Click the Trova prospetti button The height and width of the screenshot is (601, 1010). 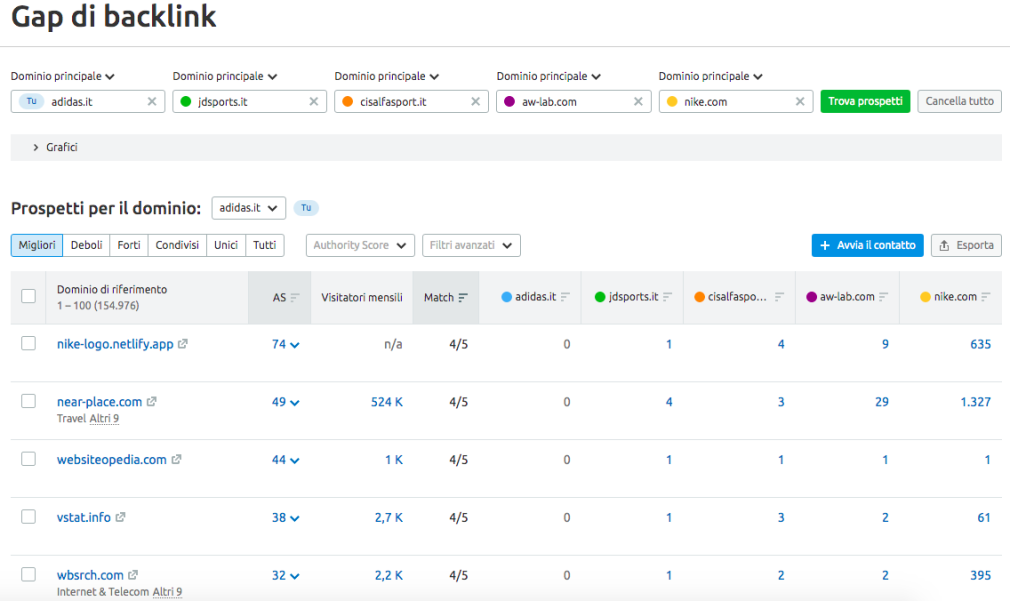click(865, 101)
